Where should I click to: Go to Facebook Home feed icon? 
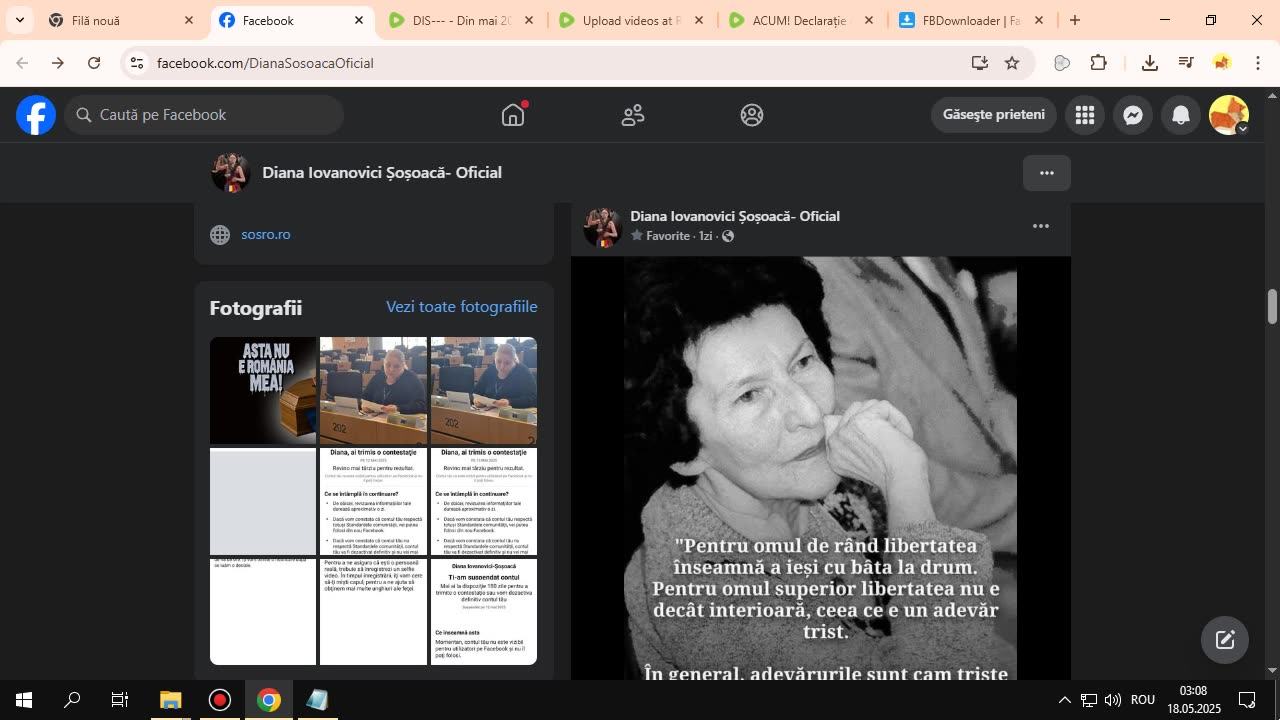pos(513,115)
